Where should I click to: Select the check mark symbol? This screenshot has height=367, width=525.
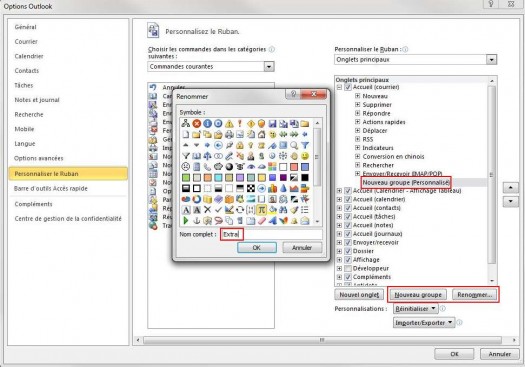[x=218, y=210]
